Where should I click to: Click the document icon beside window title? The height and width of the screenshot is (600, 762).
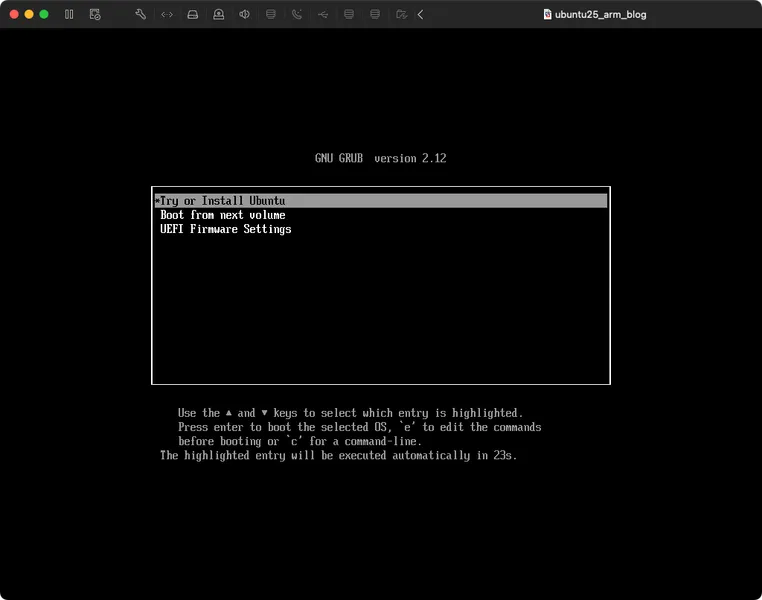pyautogui.click(x=548, y=15)
